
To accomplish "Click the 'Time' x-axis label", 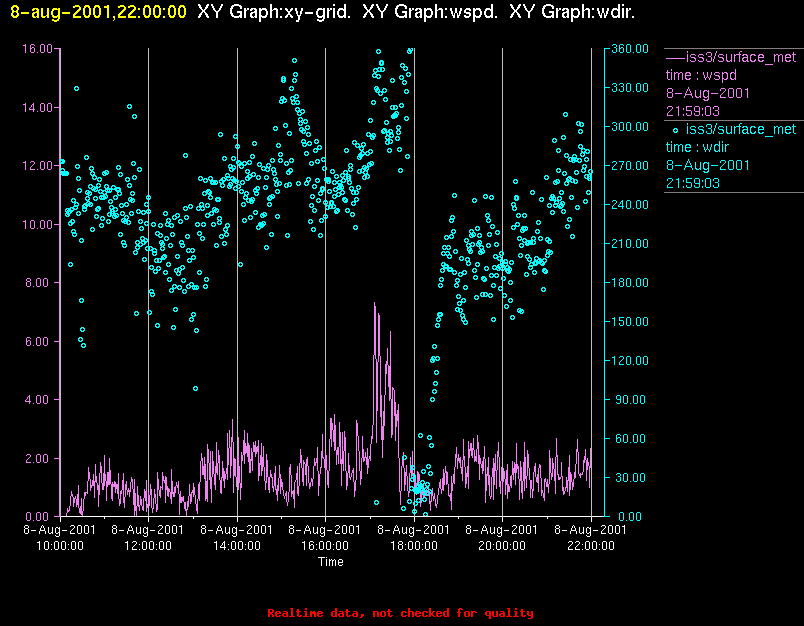I will [331, 562].
